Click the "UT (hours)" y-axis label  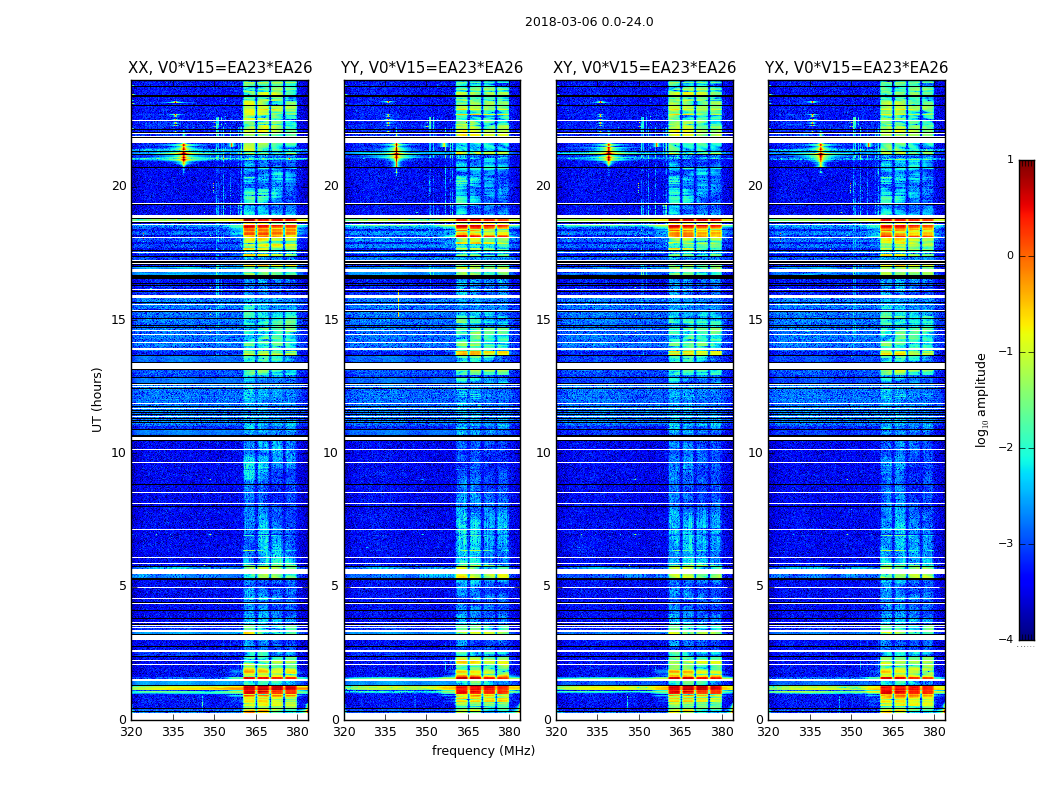point(98,399)
